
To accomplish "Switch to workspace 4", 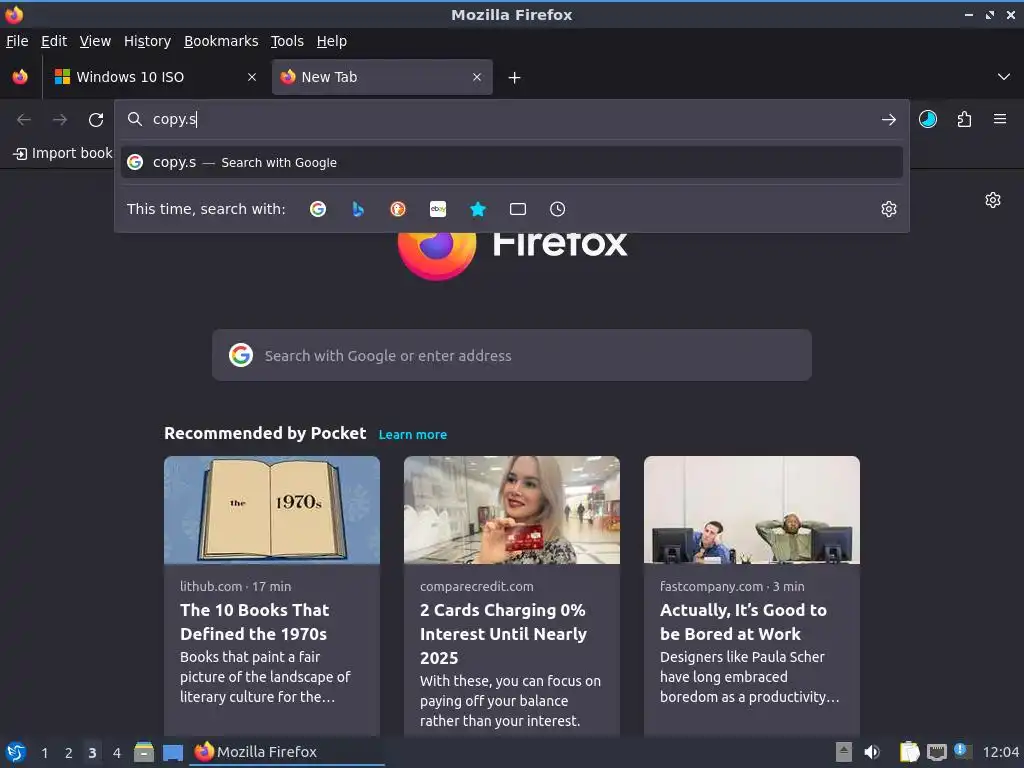I will click(x=117, y=753).
